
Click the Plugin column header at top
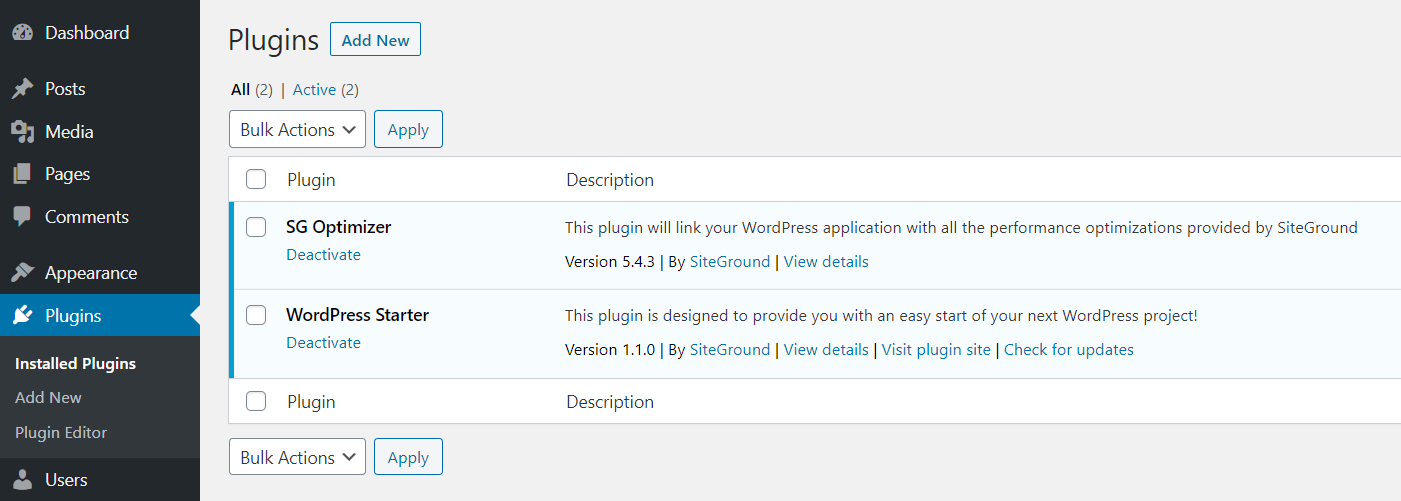pos(311,180)
